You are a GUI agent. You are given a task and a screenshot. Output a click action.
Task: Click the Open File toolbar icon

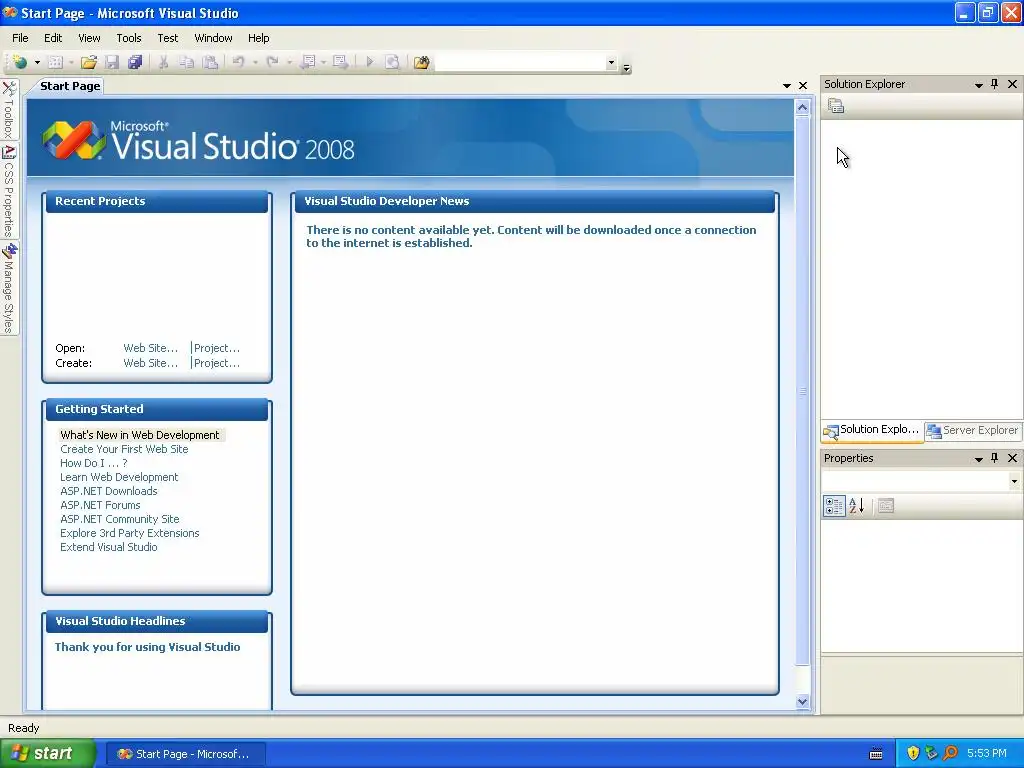pyautogui.click(x=89, y=62)
